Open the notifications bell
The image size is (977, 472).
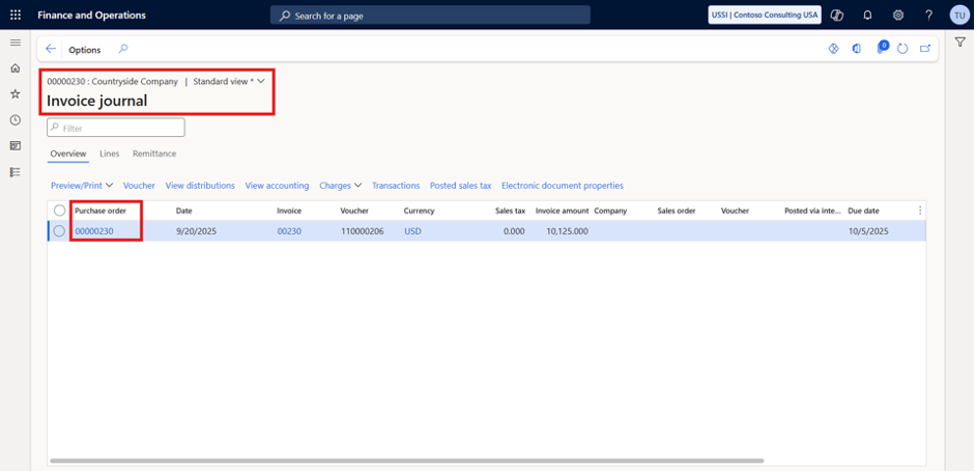pos(867,15)
